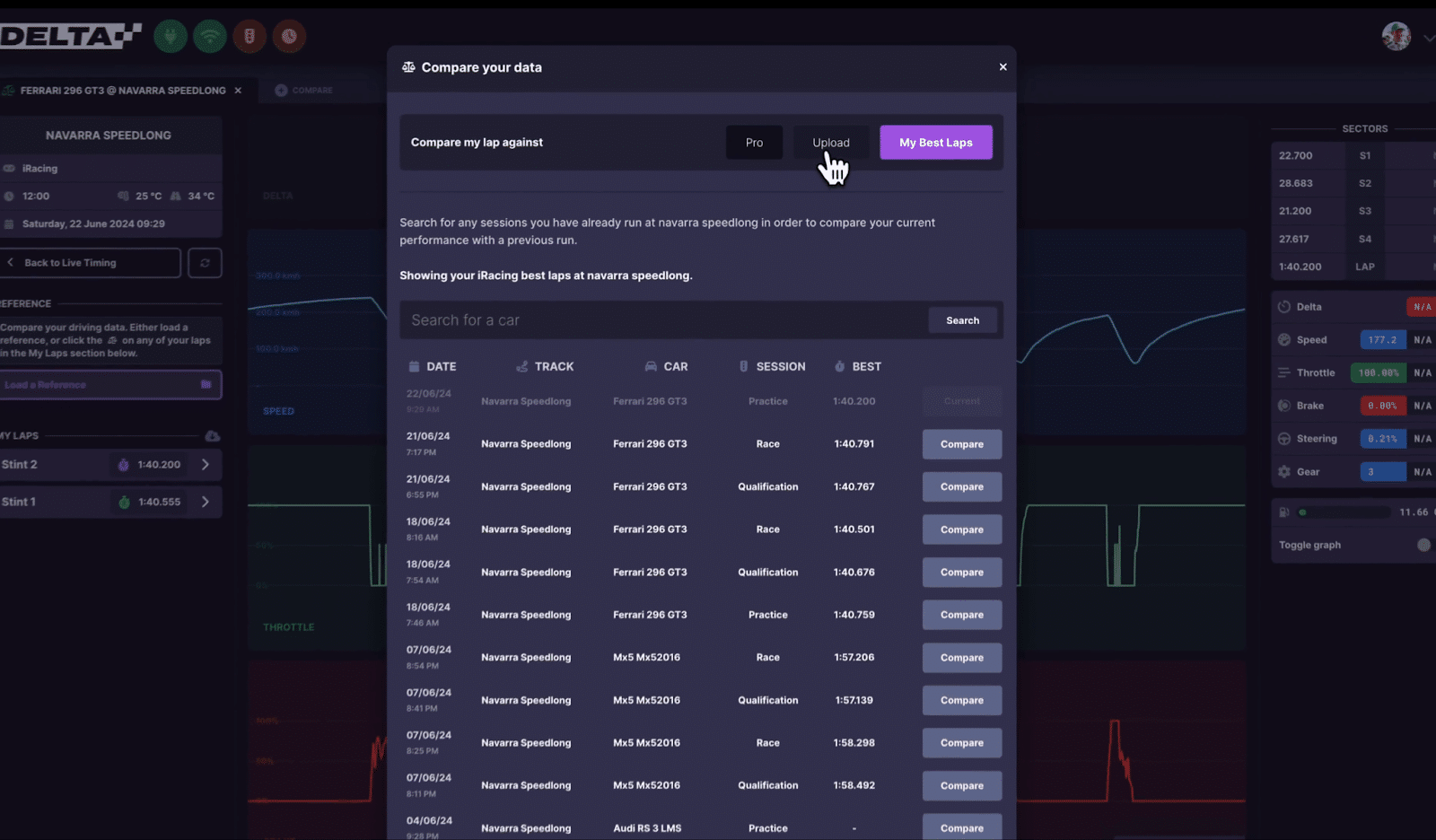
Task: Compare with Mx5 Qualification 1:57.139 lap
Action: tap(962, 700)
